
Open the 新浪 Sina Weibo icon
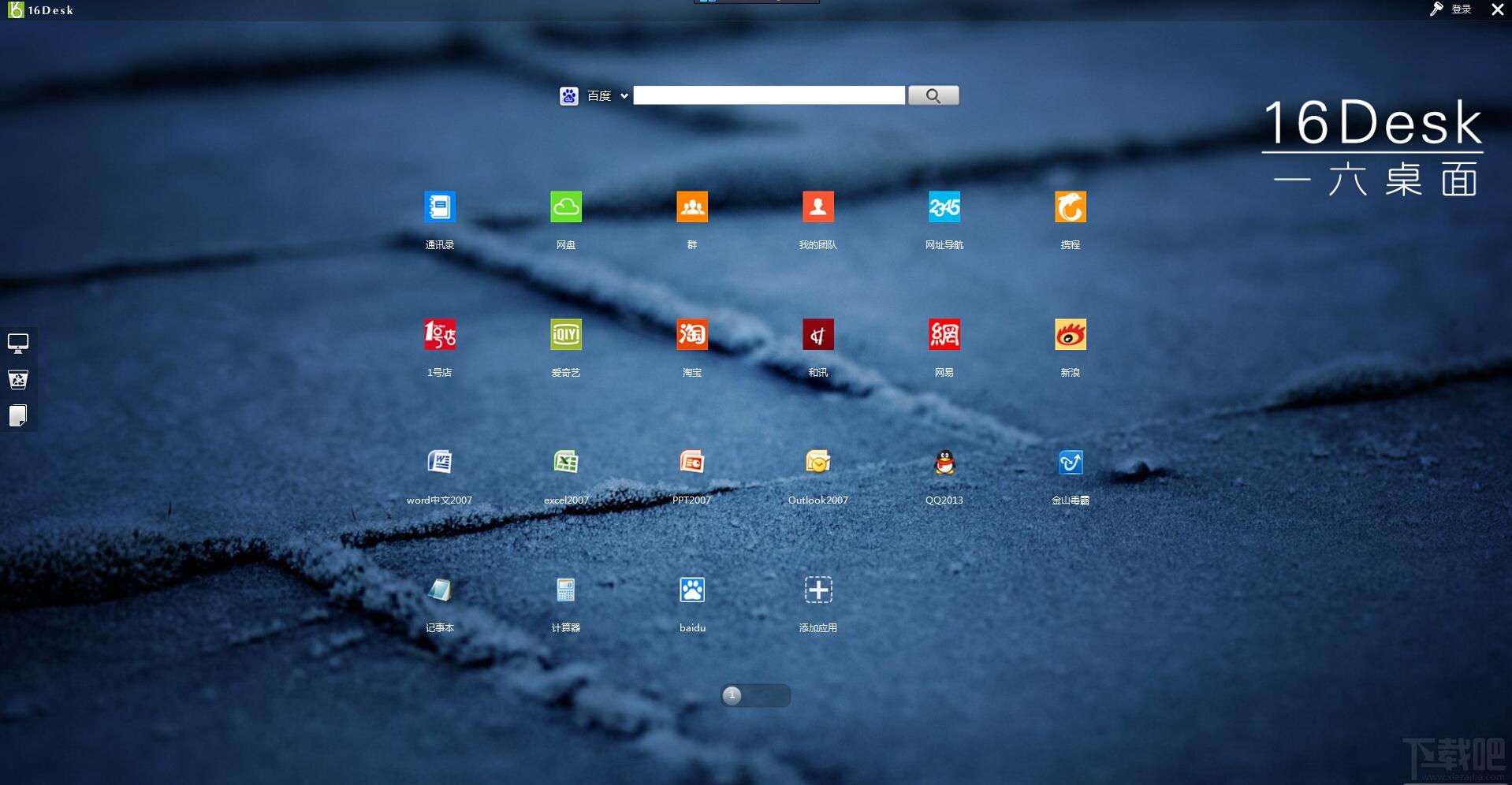[1070, 335]
